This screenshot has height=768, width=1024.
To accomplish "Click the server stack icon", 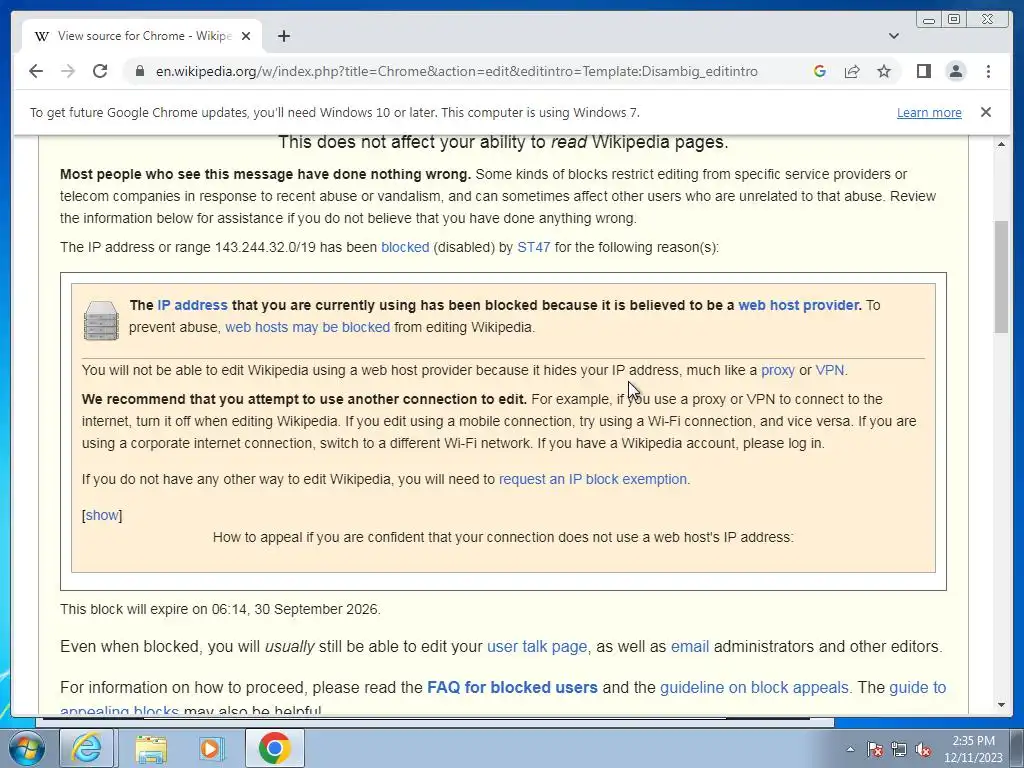I will pos(101,321).
